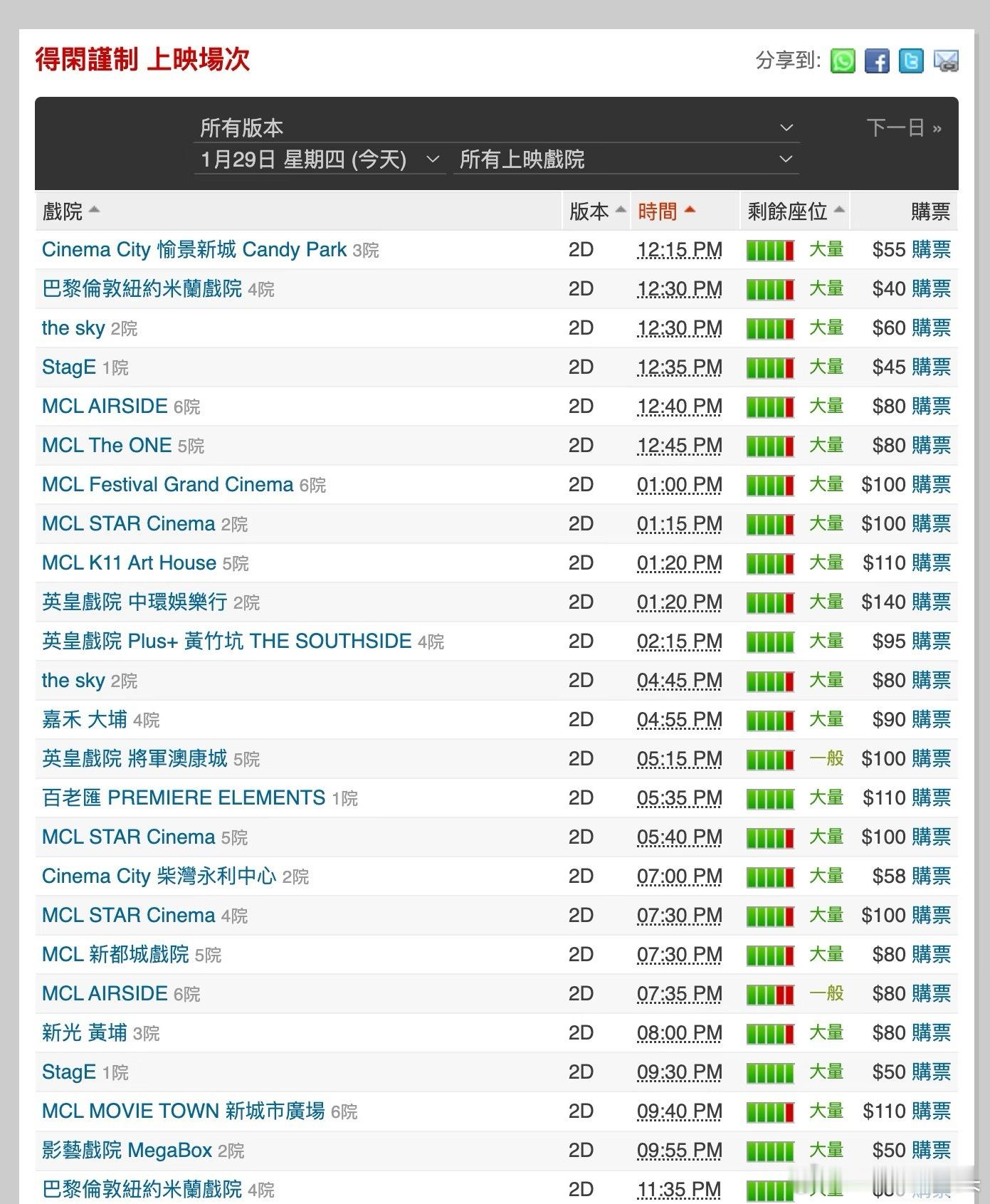Image resolution: width=990 pixels, height=1204 pixels.
Task: Click the 2D version cell for MCL The ONE
Action: (x=581, y=446)
